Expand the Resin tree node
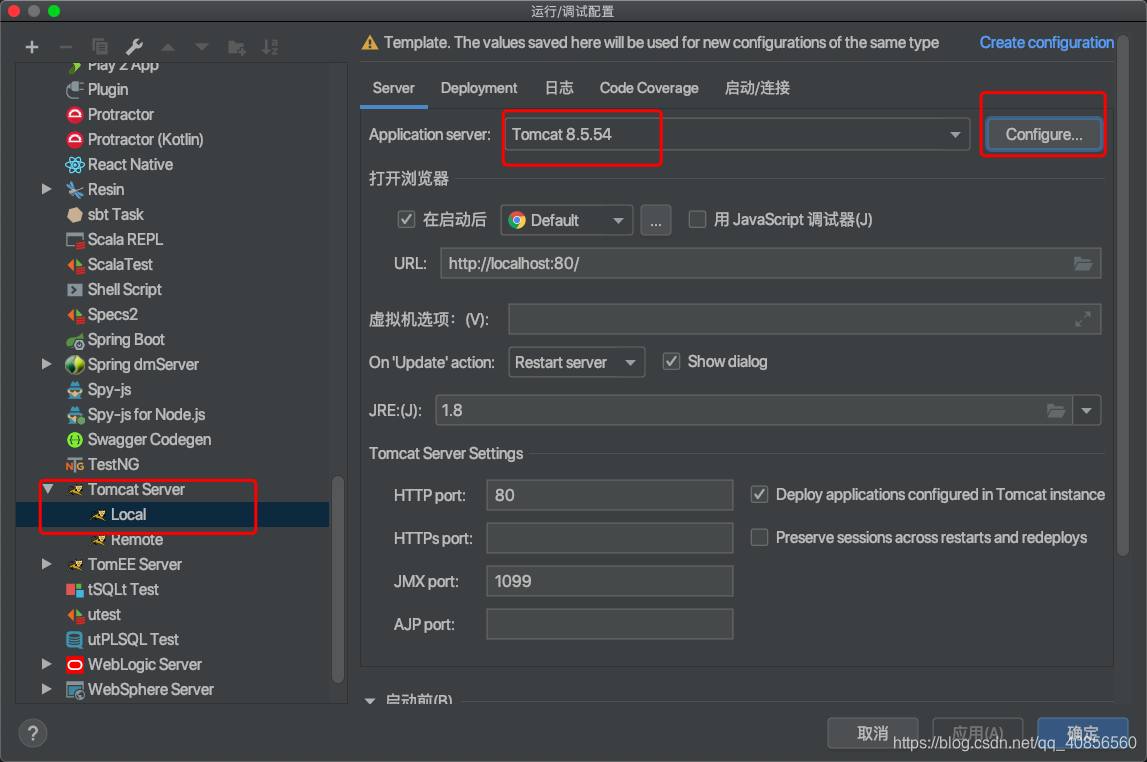The height and width of the screenshot is (762, 1147). coord(47,189)
